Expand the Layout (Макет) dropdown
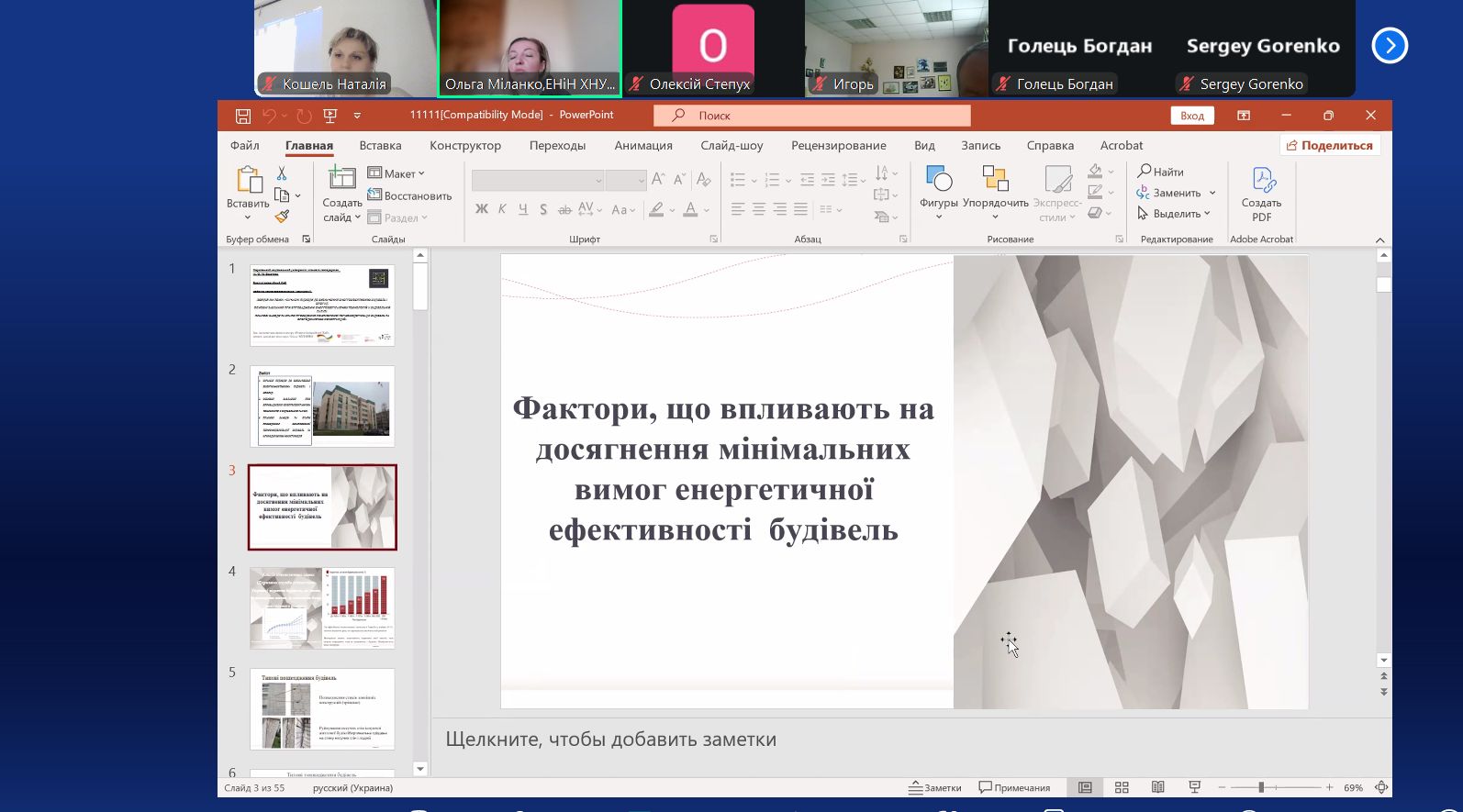 [x=396, y=173]
